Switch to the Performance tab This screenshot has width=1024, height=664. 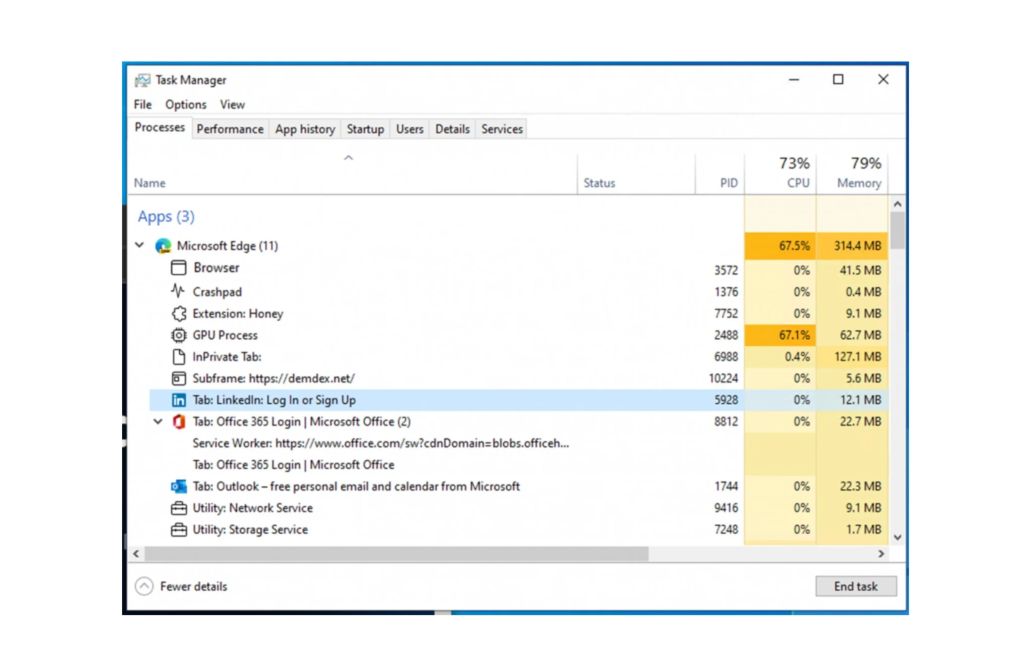(230, 129)
